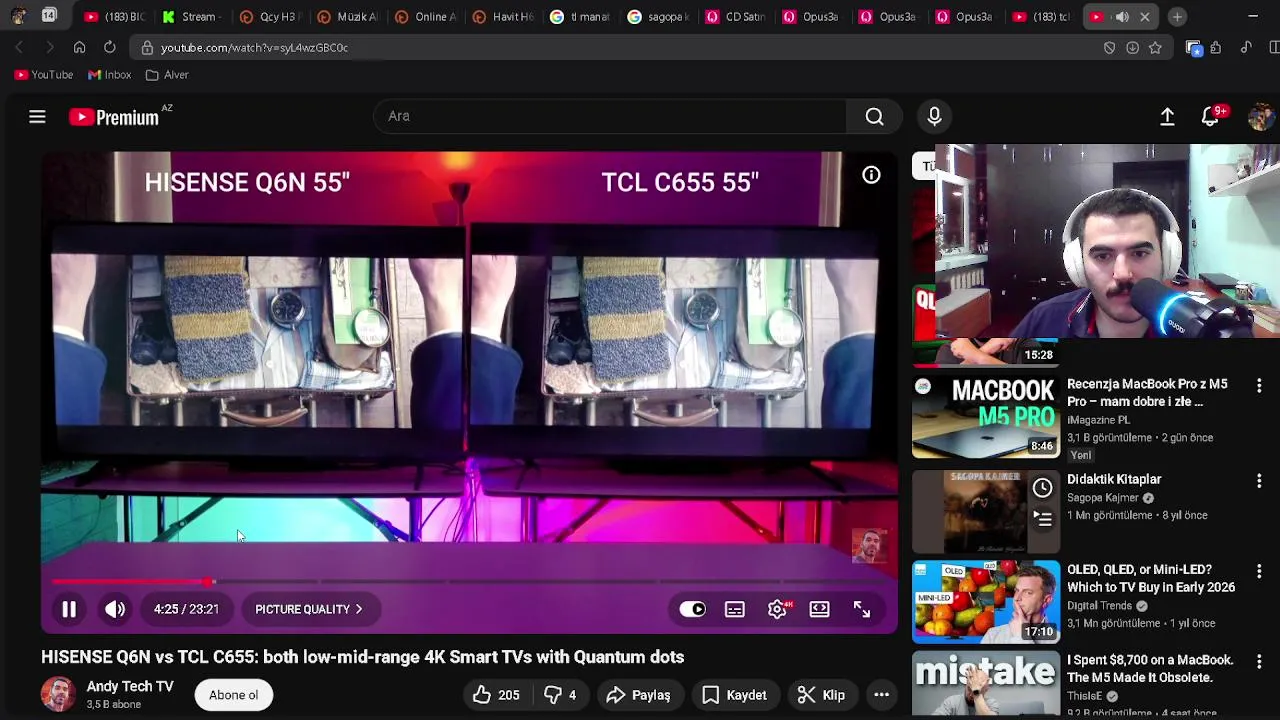Open the notifications bell
The width and height of the screenshot is (1280, 720).
1211,117
